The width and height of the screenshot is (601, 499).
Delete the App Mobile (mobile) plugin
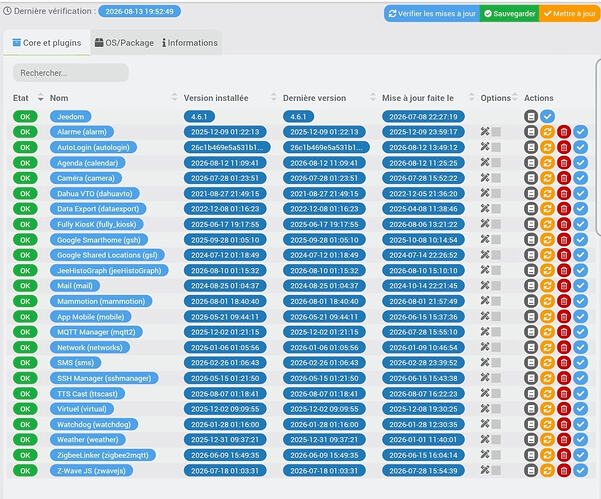(x=564, y=317)
